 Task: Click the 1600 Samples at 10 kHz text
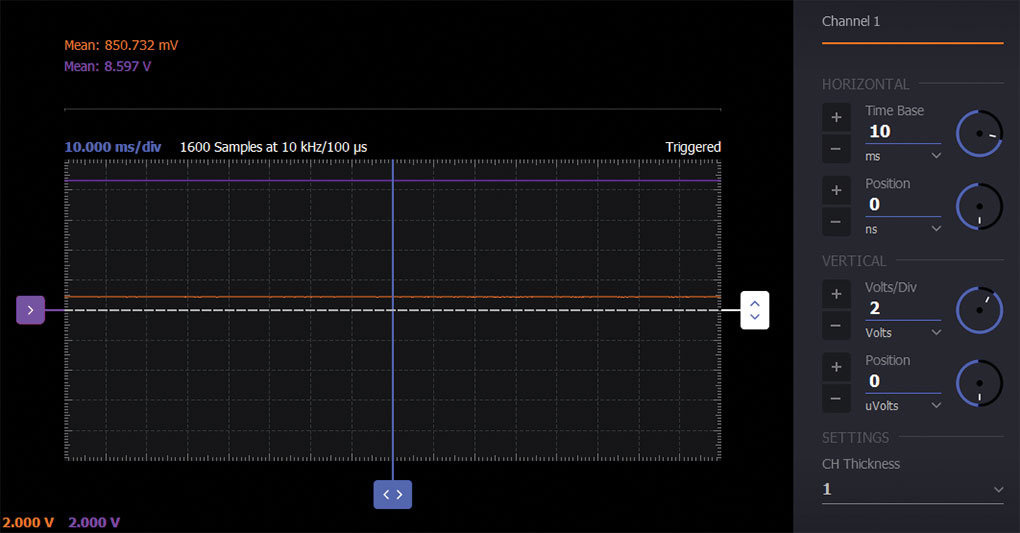273,147
